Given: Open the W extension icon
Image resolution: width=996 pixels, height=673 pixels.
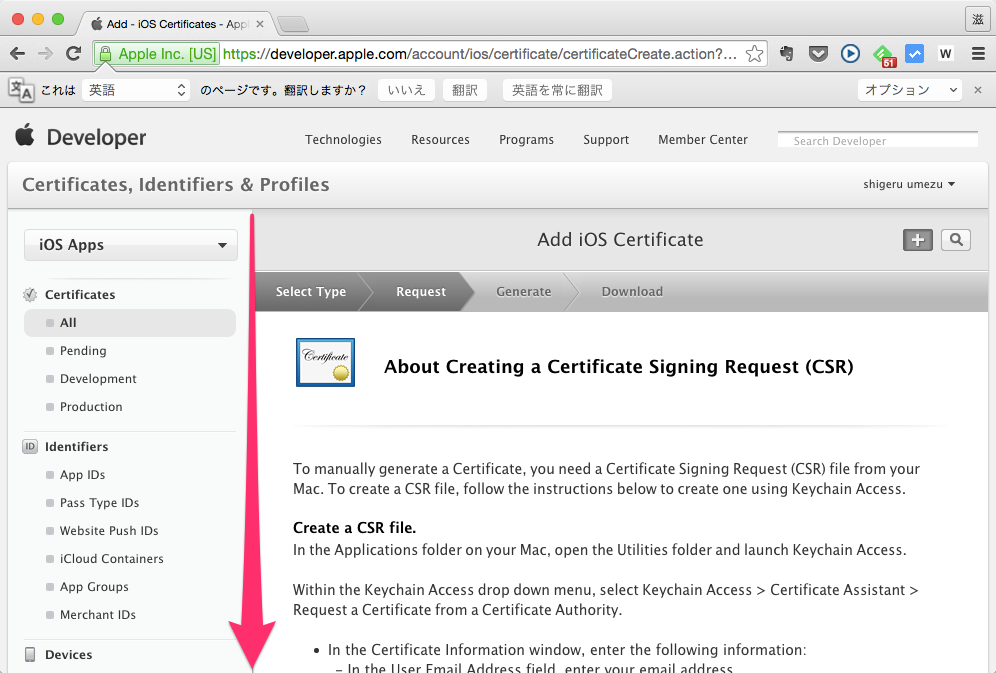Looking at the screenshot, I should (946, 54).
